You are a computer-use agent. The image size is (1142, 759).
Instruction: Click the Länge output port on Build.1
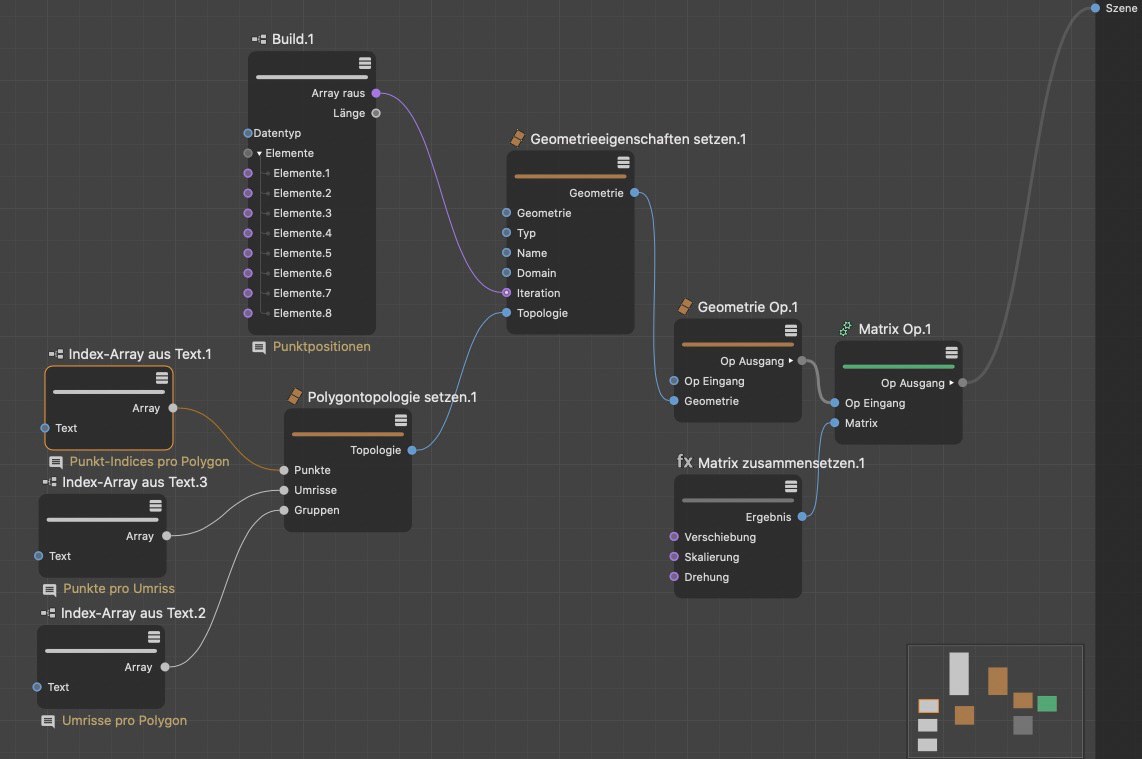coord(376,113)
